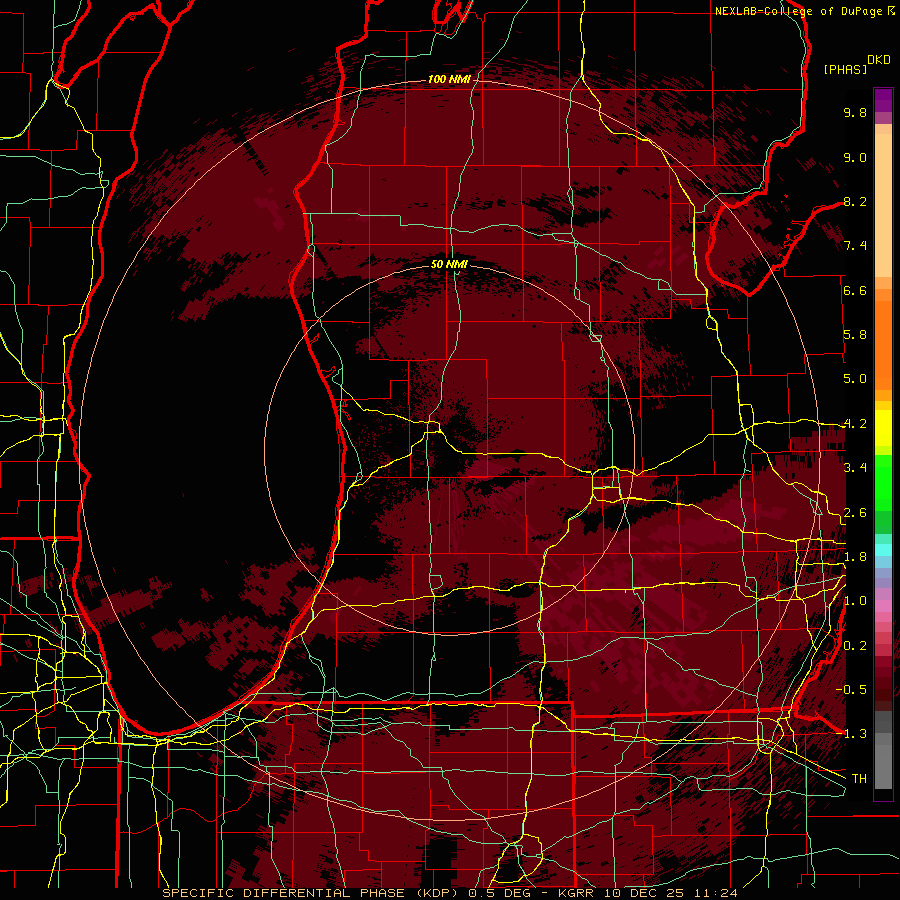Click the TH threshold label on the scale
This screenshot has width=900, height=900.
[x=859, y=779]
